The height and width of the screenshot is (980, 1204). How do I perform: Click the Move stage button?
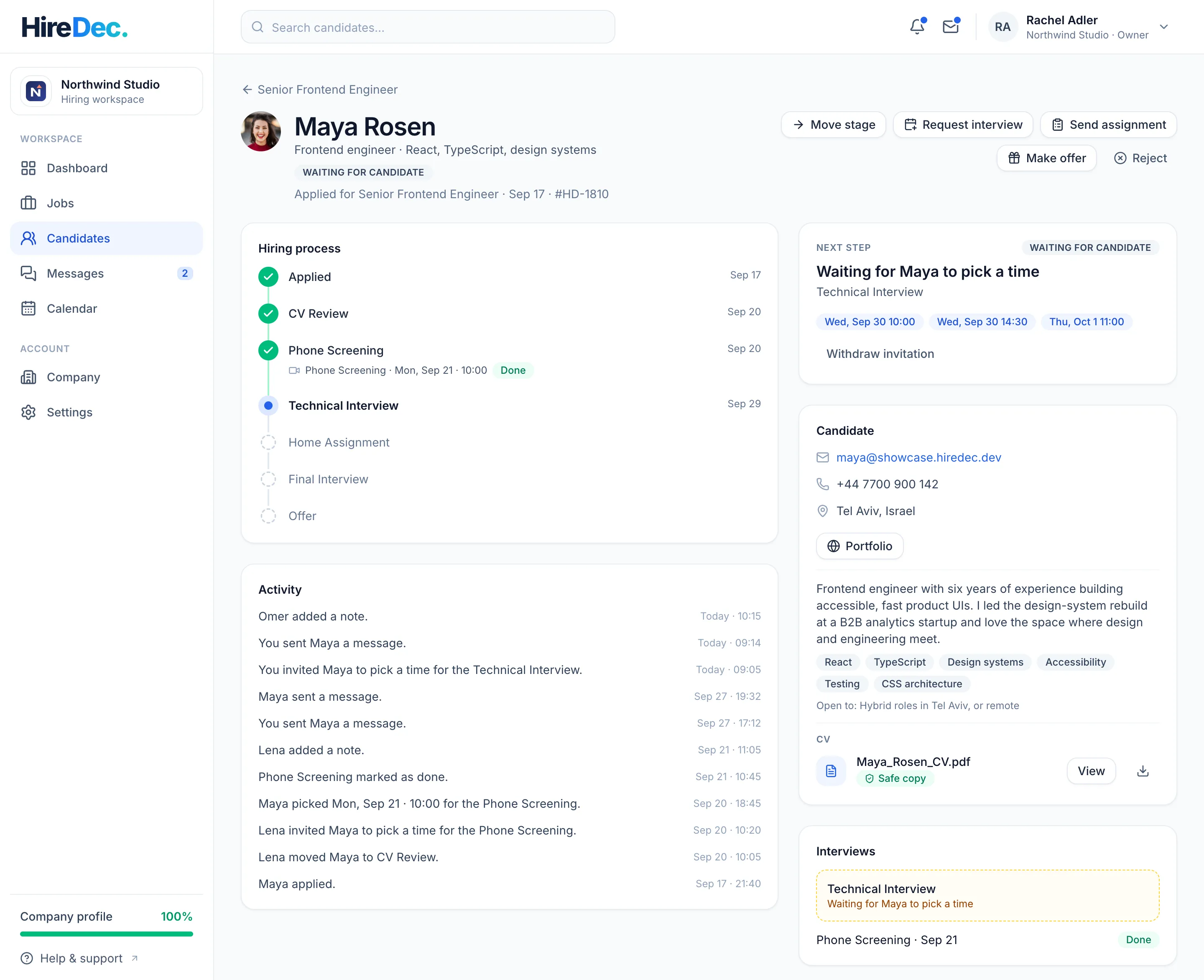tap(833, 125)
